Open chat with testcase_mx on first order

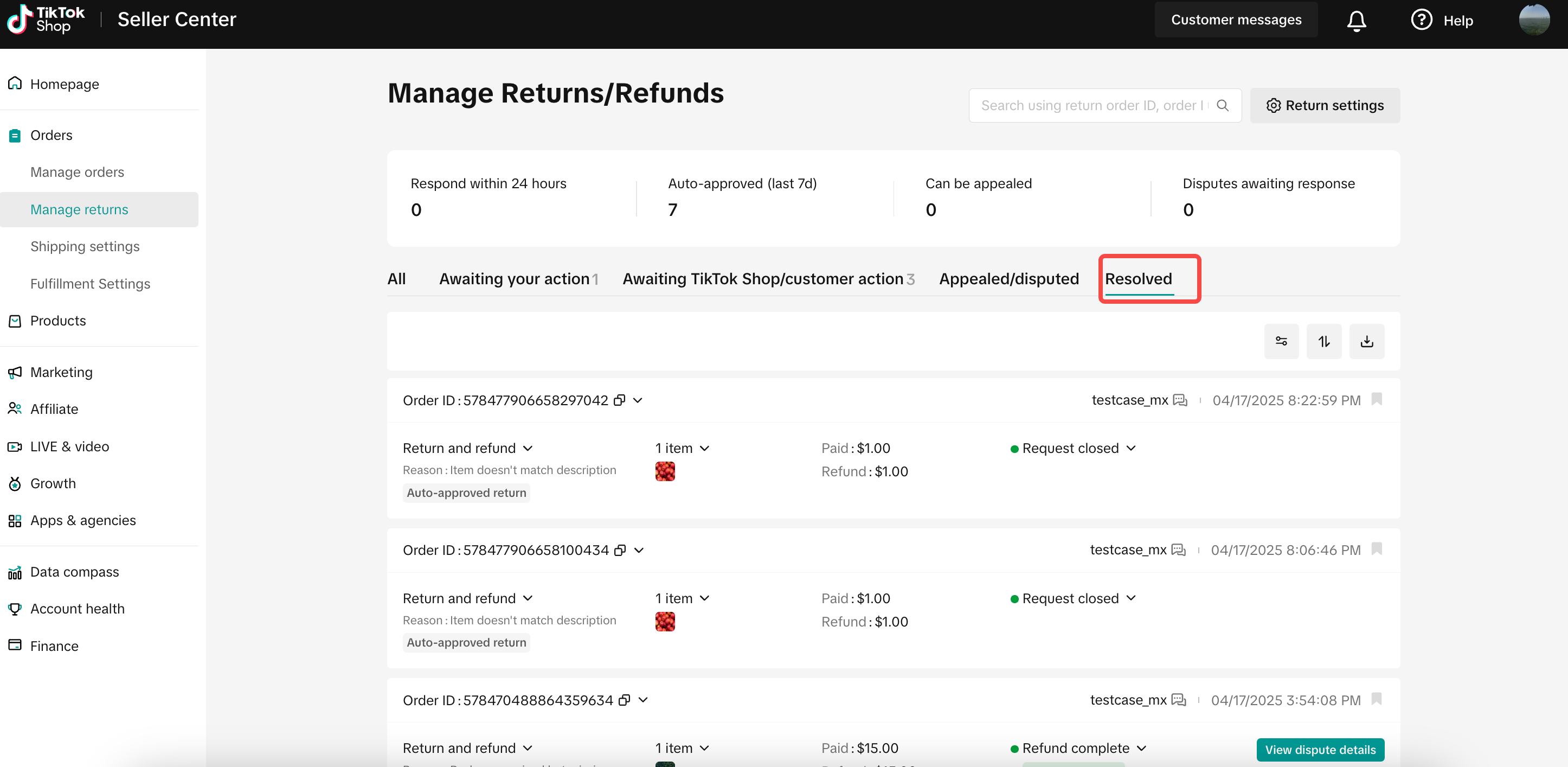coord(1180,400)
